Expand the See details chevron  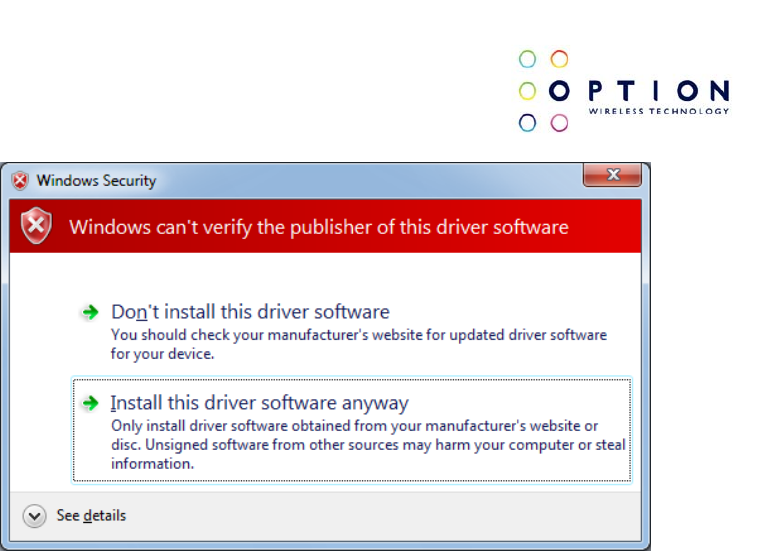click(x=34, y=516)
